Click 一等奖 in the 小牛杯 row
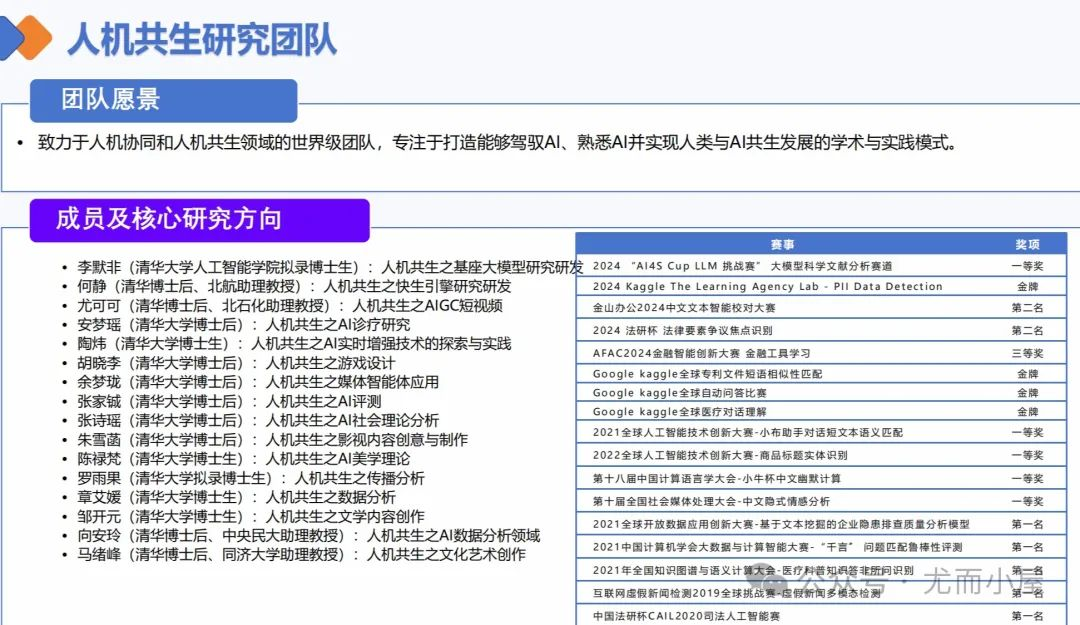 tap(1027, 479)
